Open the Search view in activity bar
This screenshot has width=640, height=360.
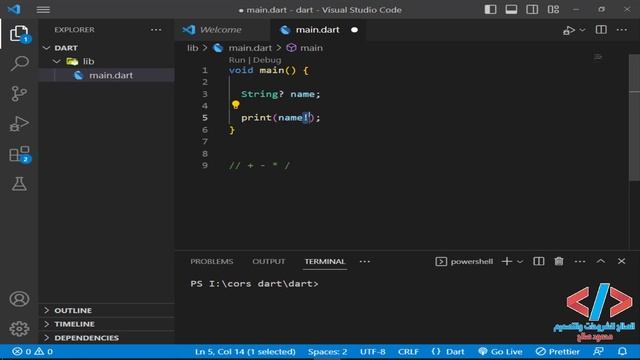click(x=19, y=63)
